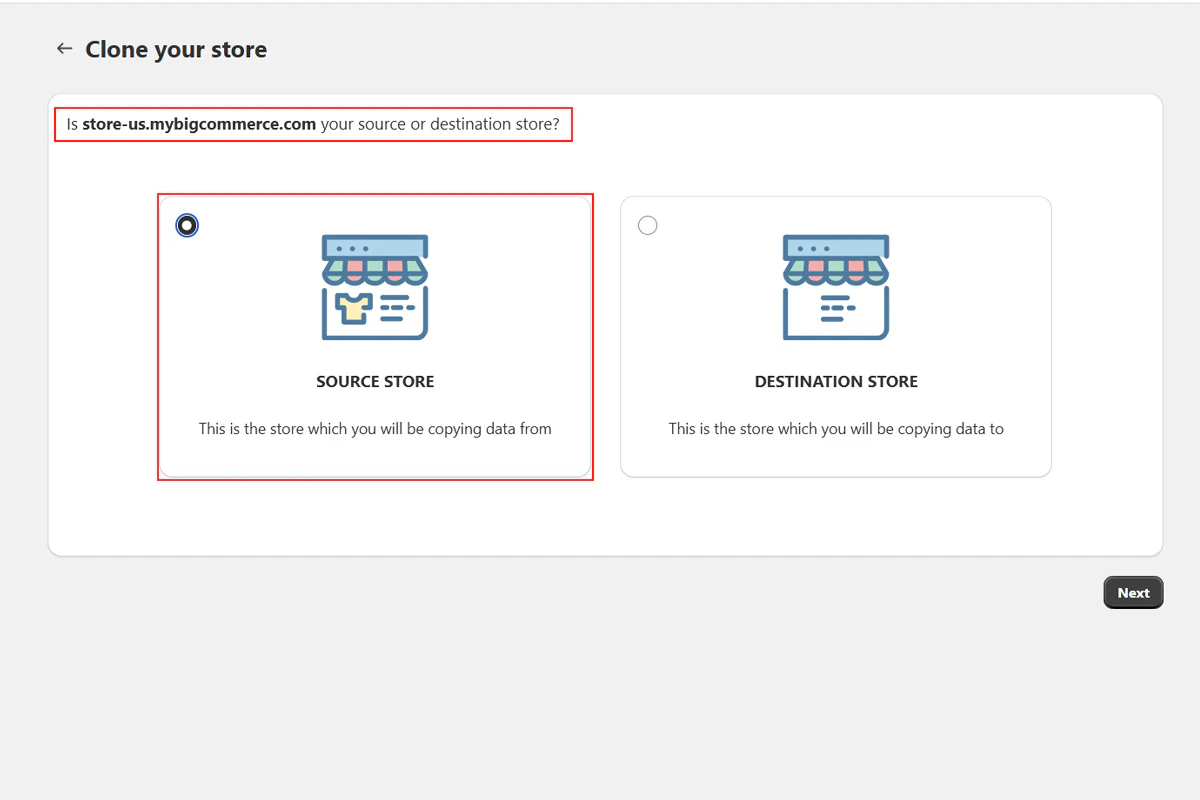Click the Clone your store heading
The height and width of the screenshot is (800, 1200).
pyautogui.click(x=176, y=48)
